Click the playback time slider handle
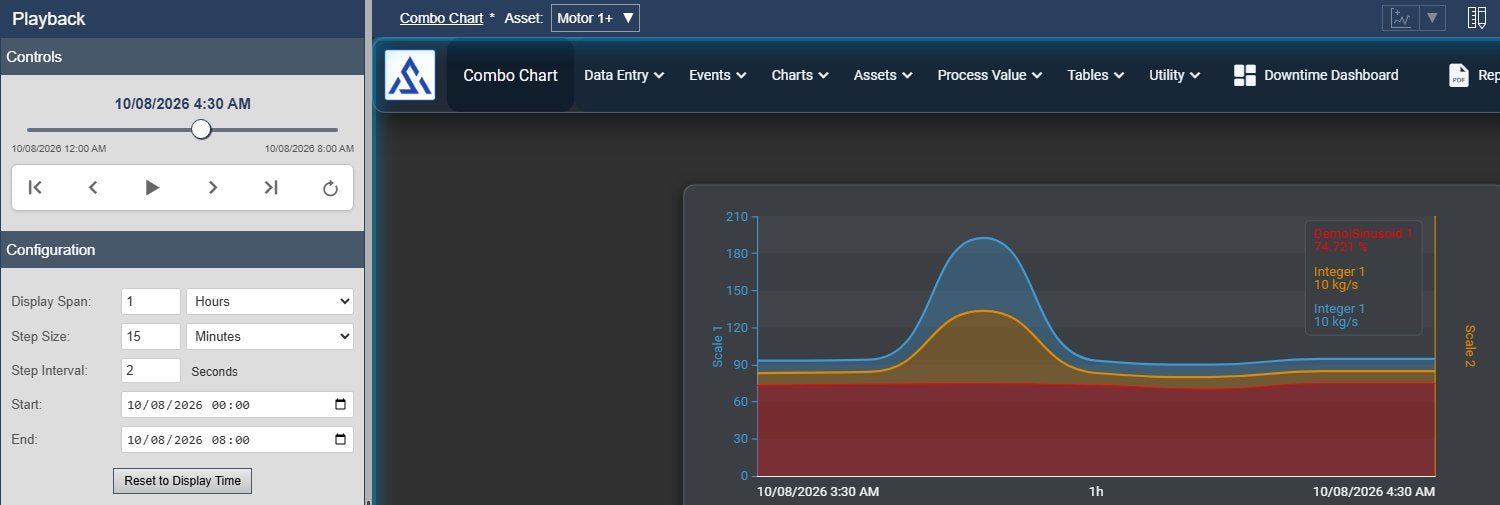 click(x=201, y=129)
